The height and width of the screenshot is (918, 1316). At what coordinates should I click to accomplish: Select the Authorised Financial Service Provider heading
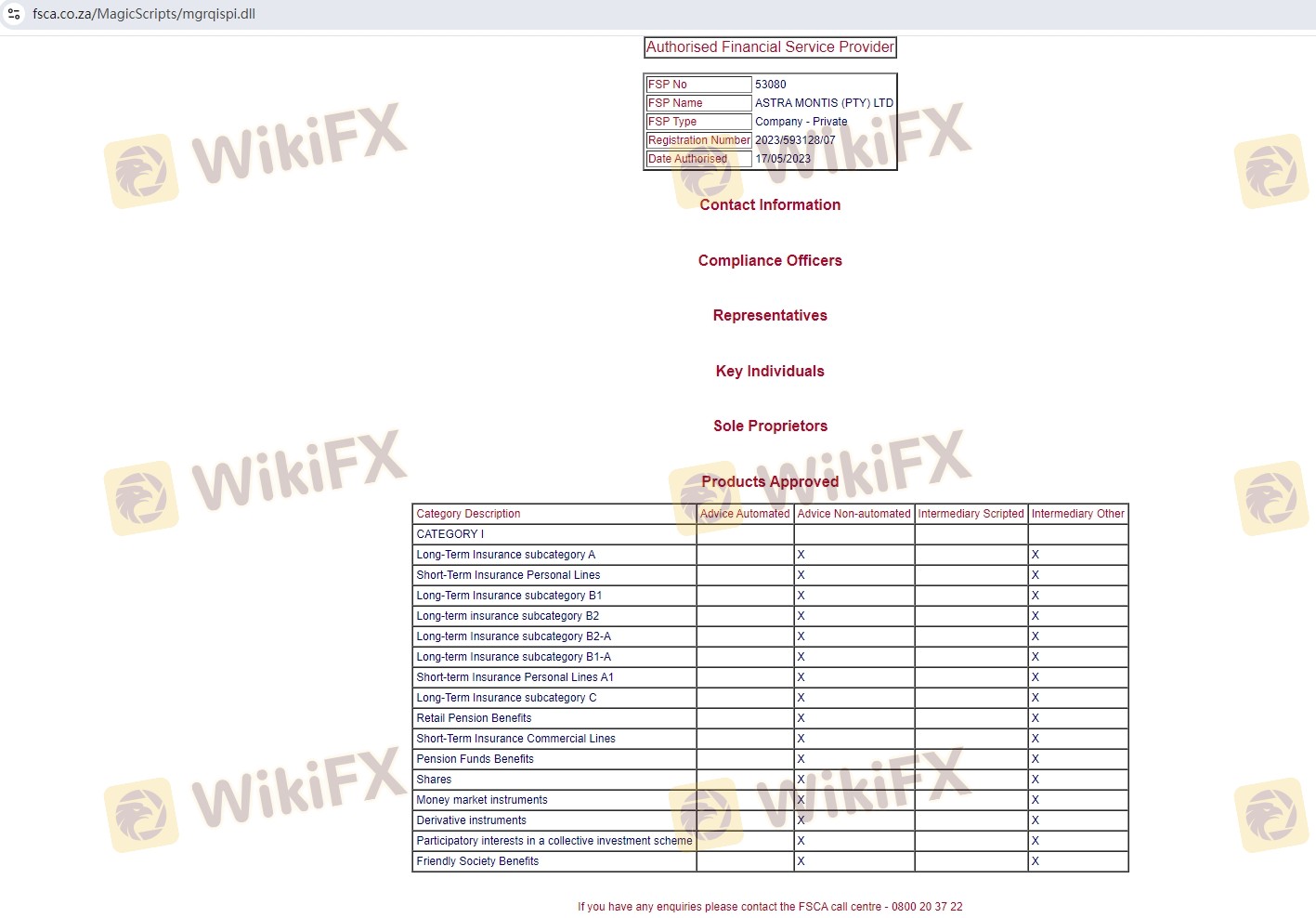(770, 47)
